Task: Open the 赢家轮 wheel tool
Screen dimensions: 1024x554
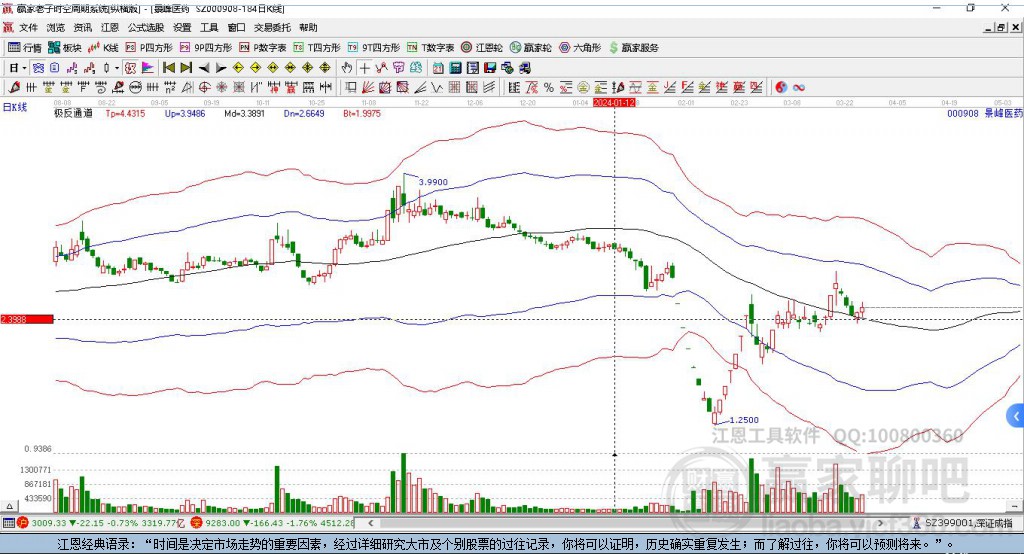Action: tap(530, 48)
